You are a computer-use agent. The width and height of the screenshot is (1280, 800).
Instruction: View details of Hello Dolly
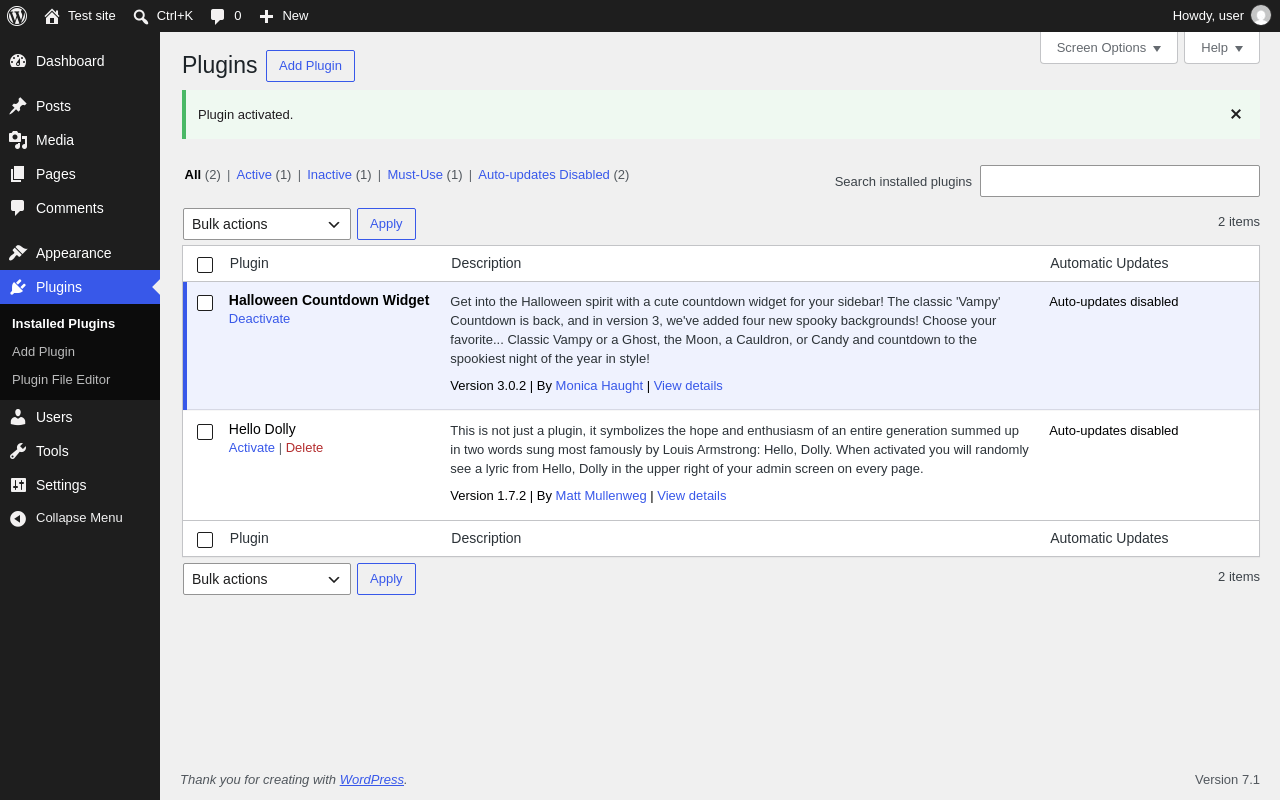[692, 496]
